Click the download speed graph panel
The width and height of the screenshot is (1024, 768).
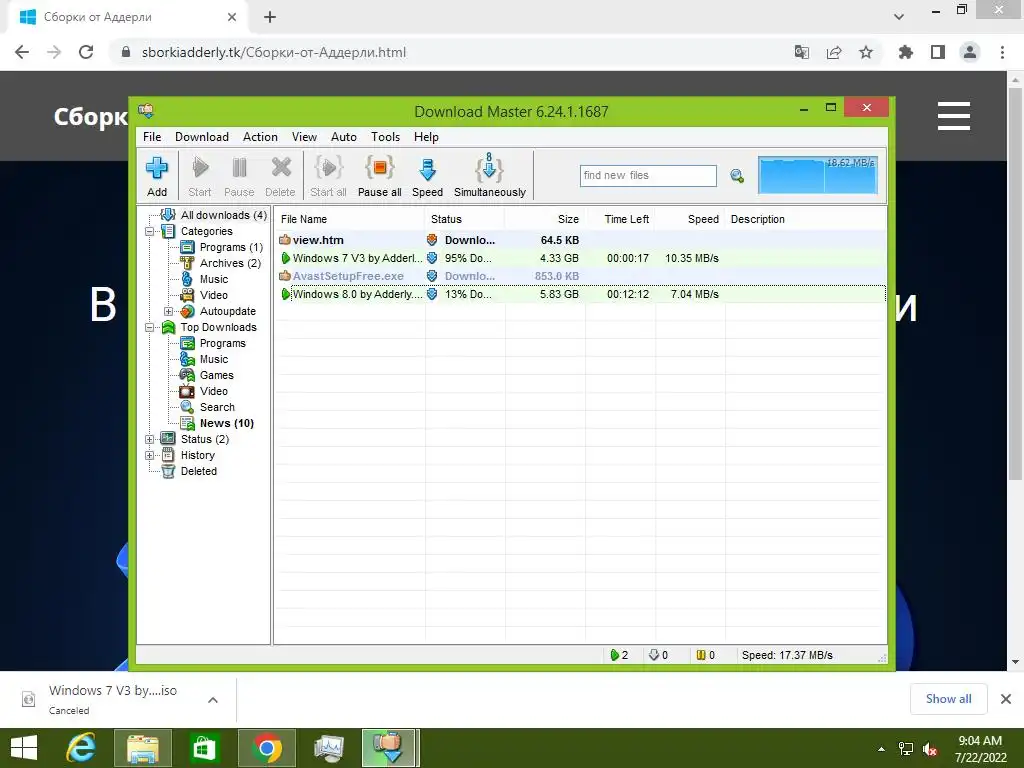[x=818, y=174]
